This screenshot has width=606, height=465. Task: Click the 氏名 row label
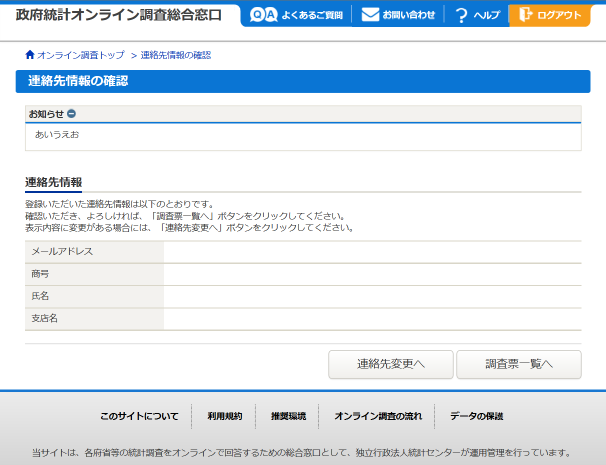coord(40,296)
